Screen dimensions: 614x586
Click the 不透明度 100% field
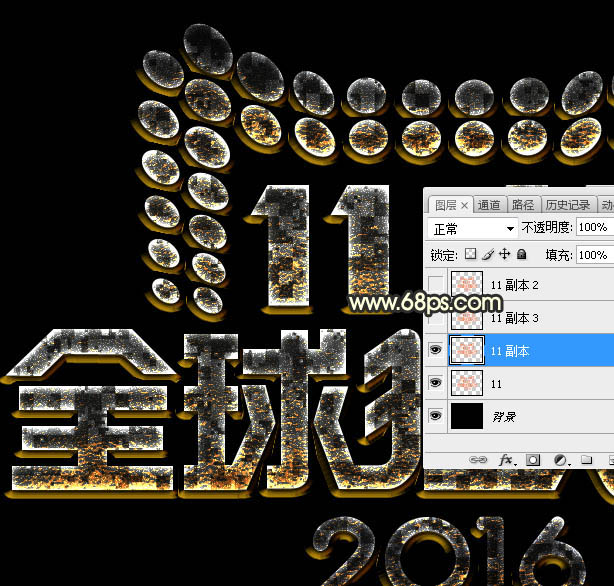click(x=595, y=227)
